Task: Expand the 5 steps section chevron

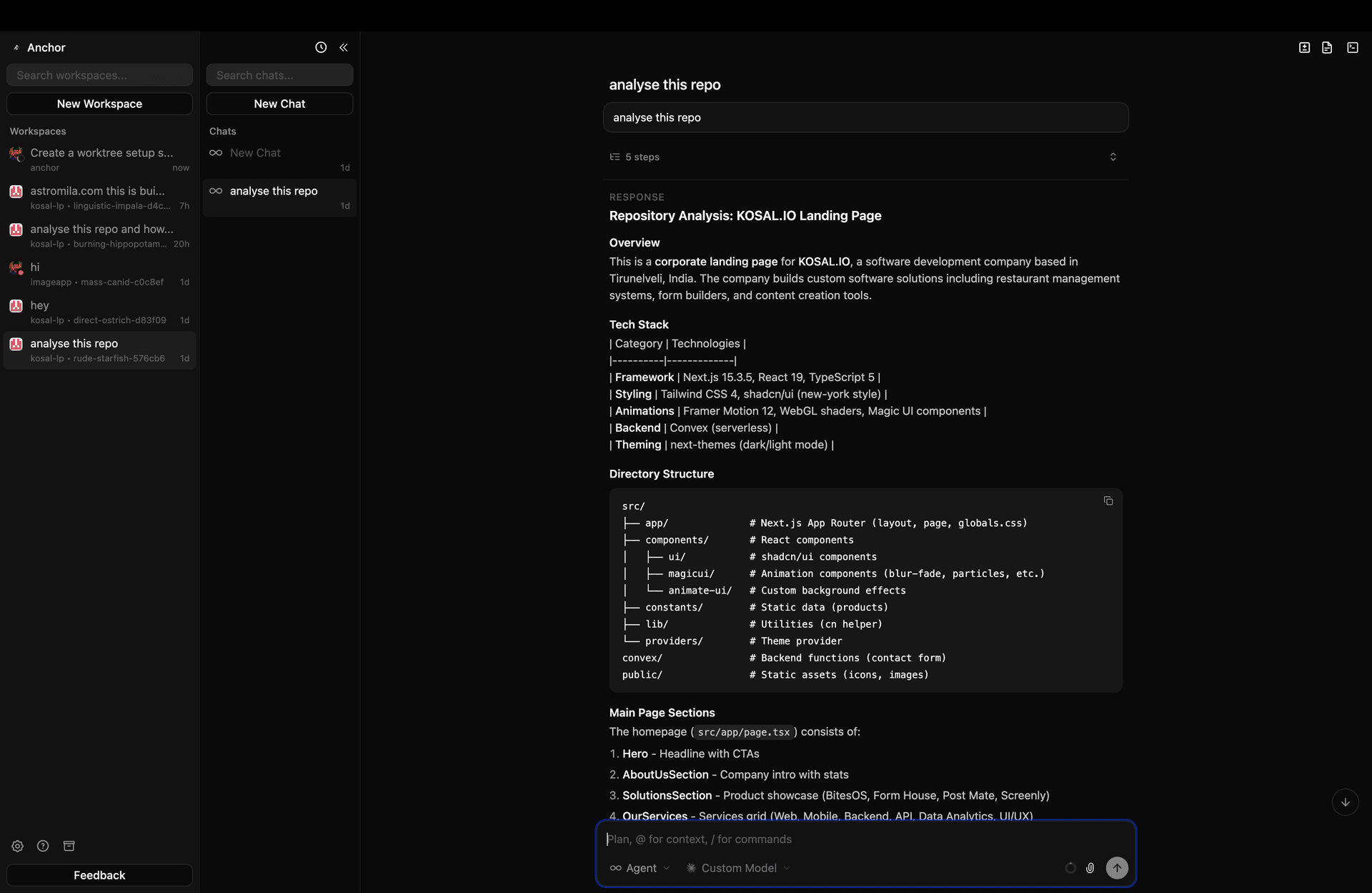Action: tap(1113, 157)
